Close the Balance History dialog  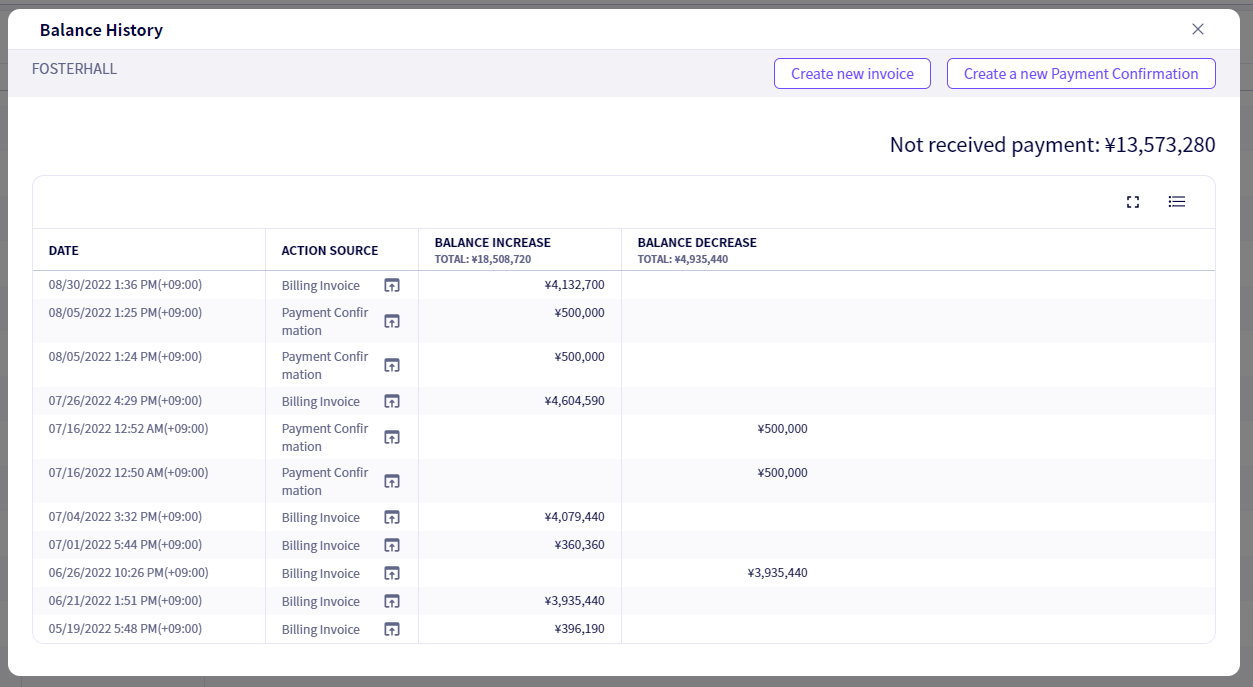pyautogui.click(x=1198, y=29)
